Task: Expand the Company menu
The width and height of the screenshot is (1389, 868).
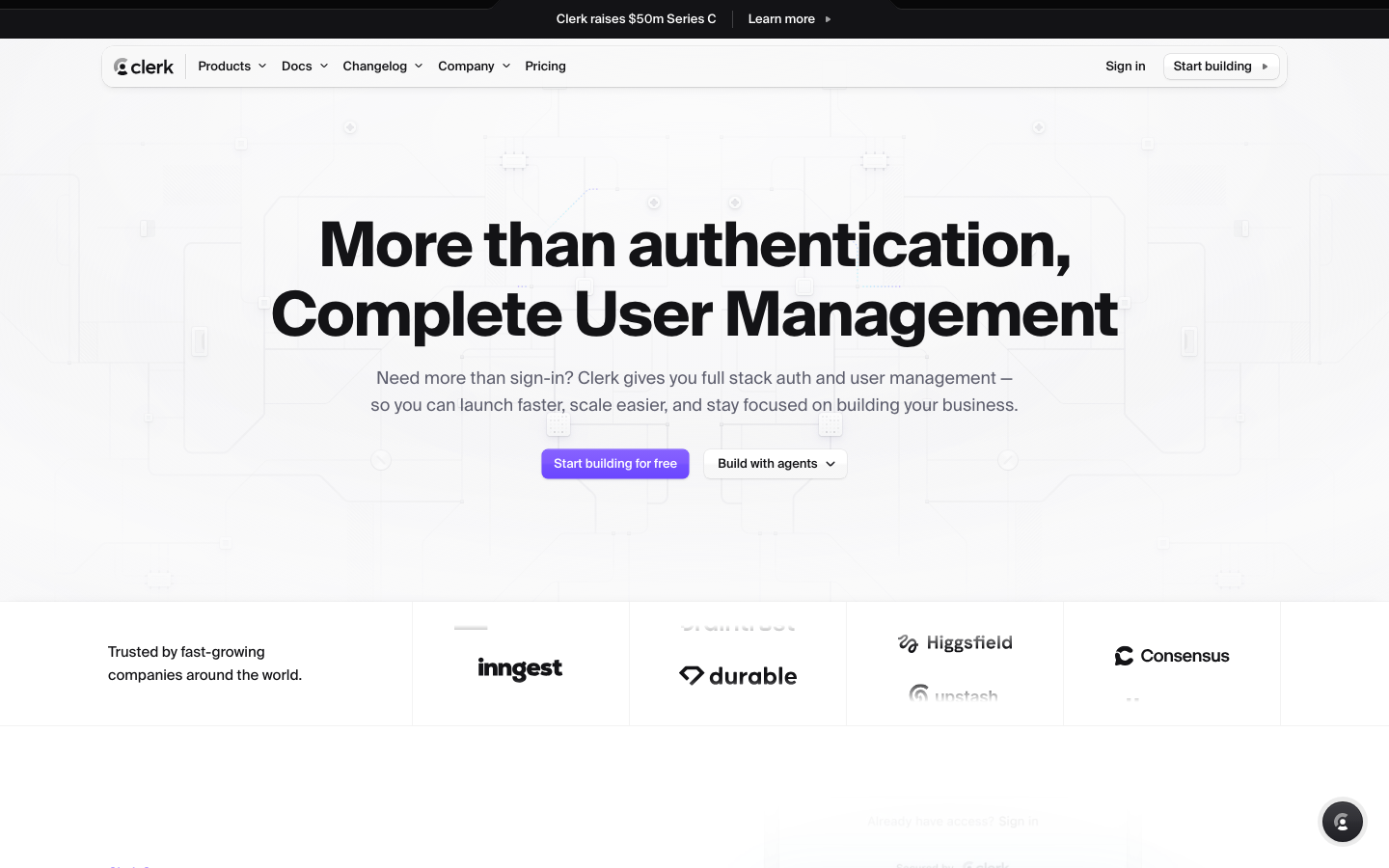Action: [x=474, y=67]
